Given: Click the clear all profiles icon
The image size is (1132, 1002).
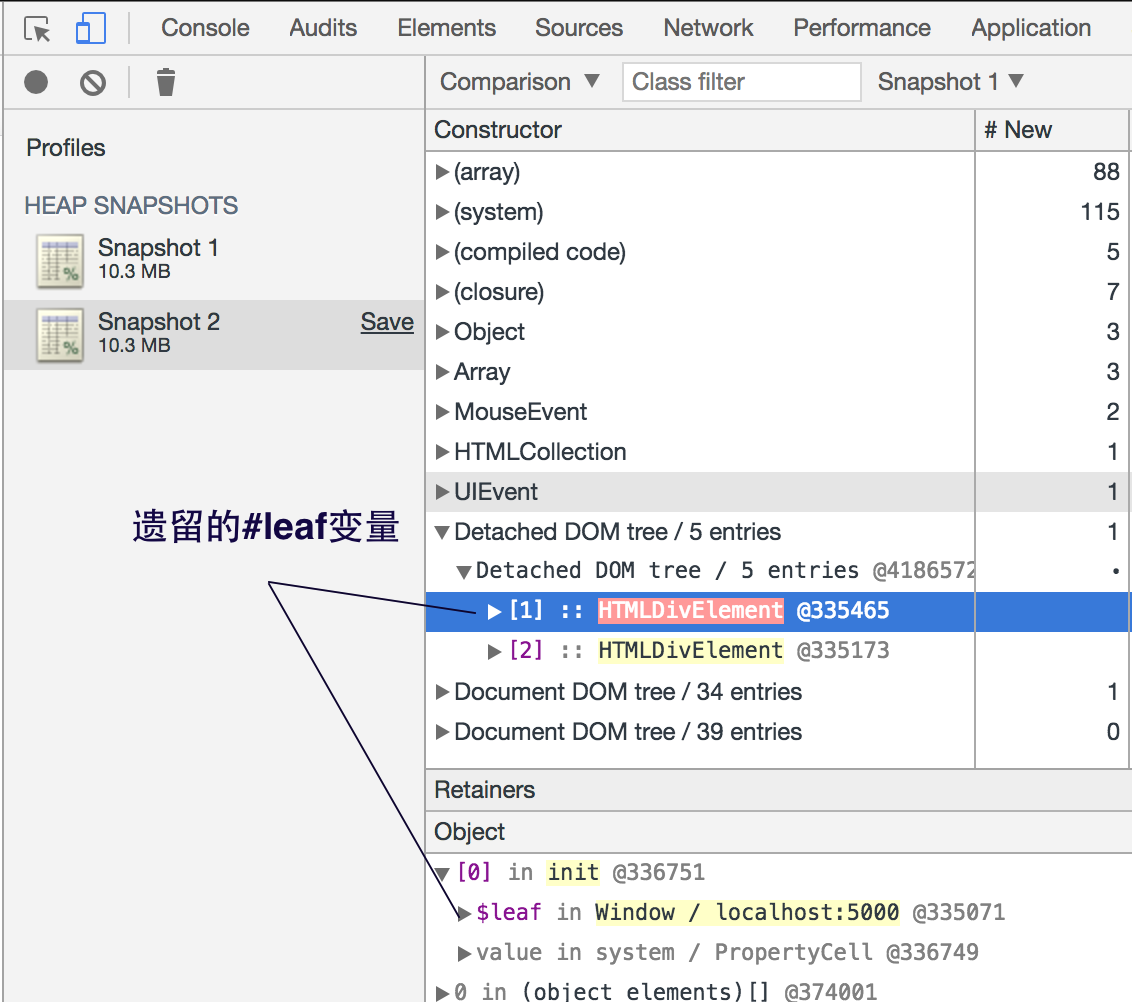Looking at the screenshot, I should 93,83.
